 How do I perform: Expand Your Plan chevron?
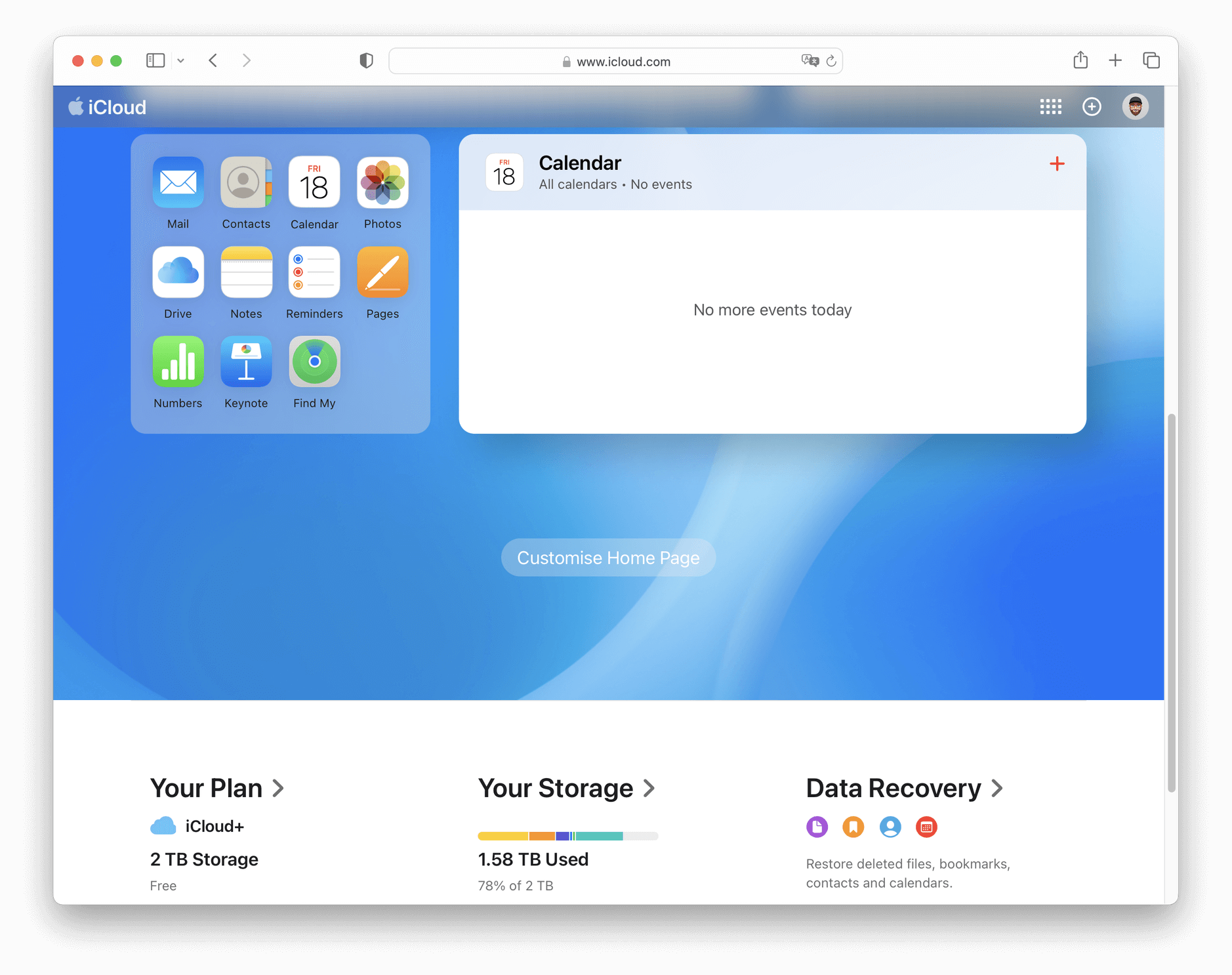(x=279, y=788)
